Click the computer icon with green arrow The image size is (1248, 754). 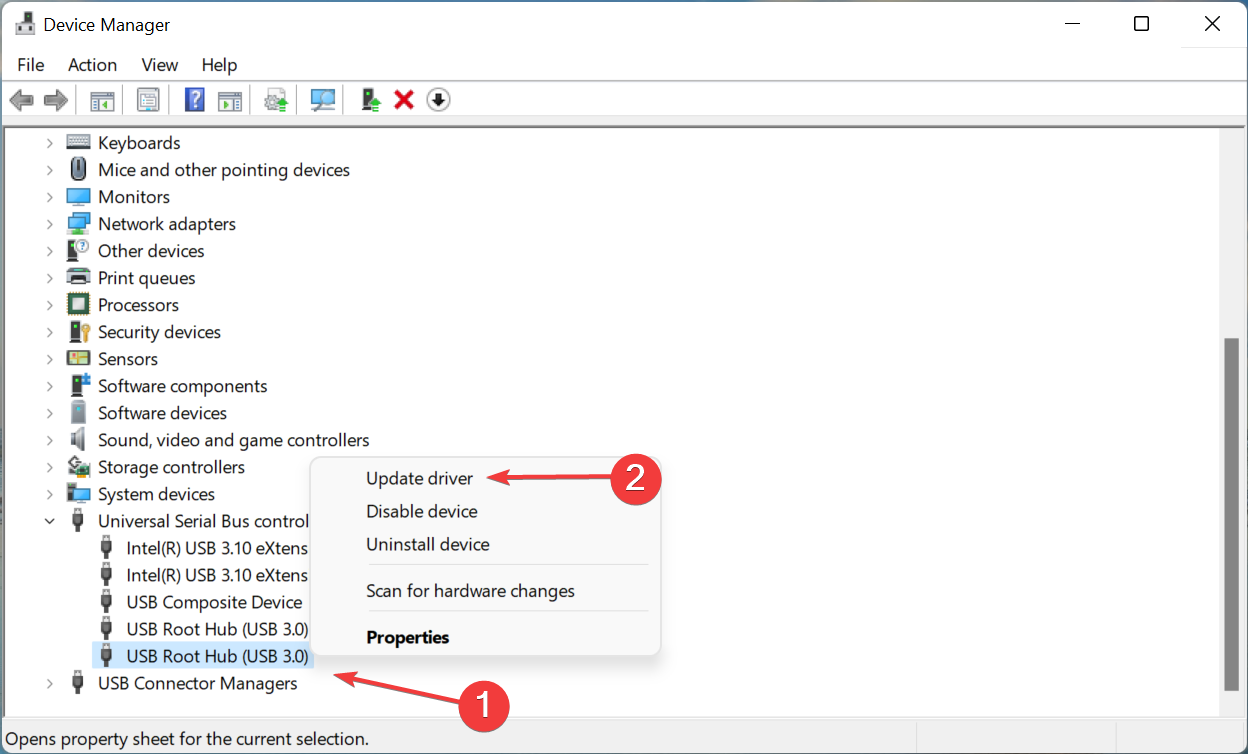click(371, 100)
